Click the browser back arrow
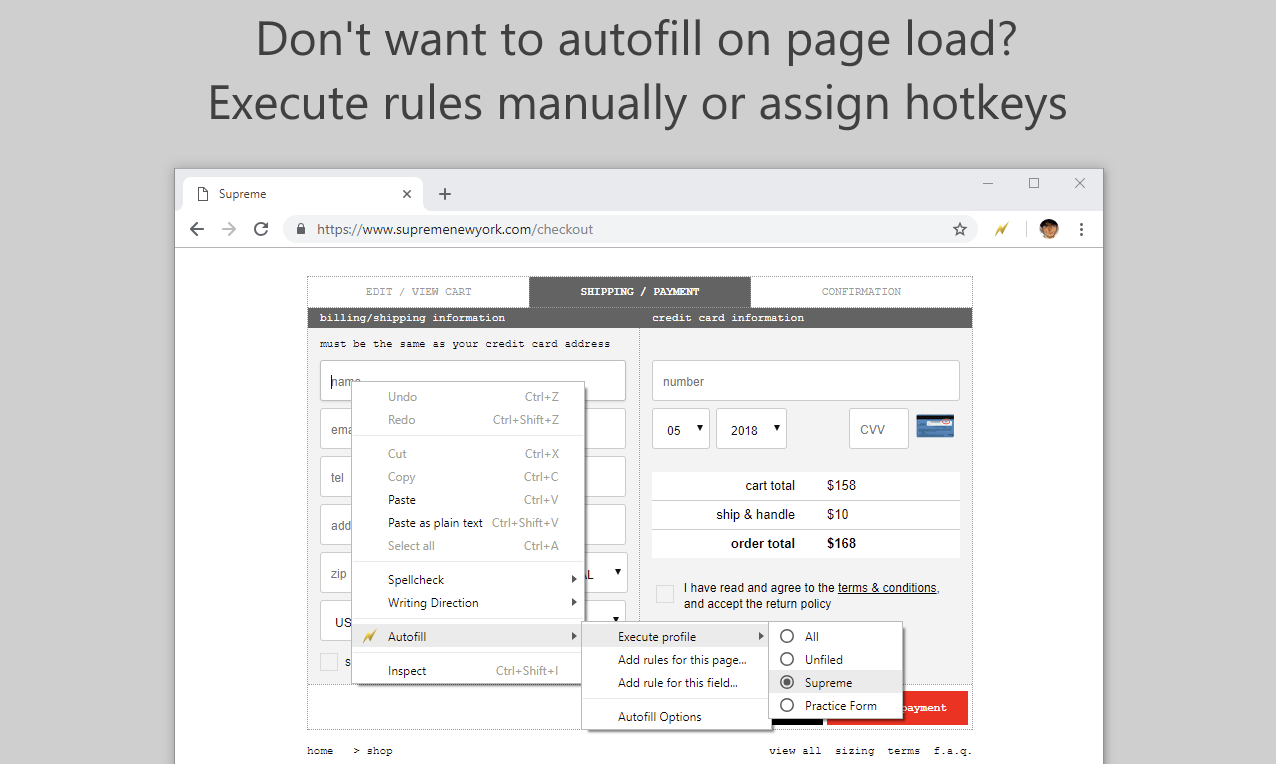Image resolution: width=1276 pixels, height=764 pixels. click(x=197, y=229)
